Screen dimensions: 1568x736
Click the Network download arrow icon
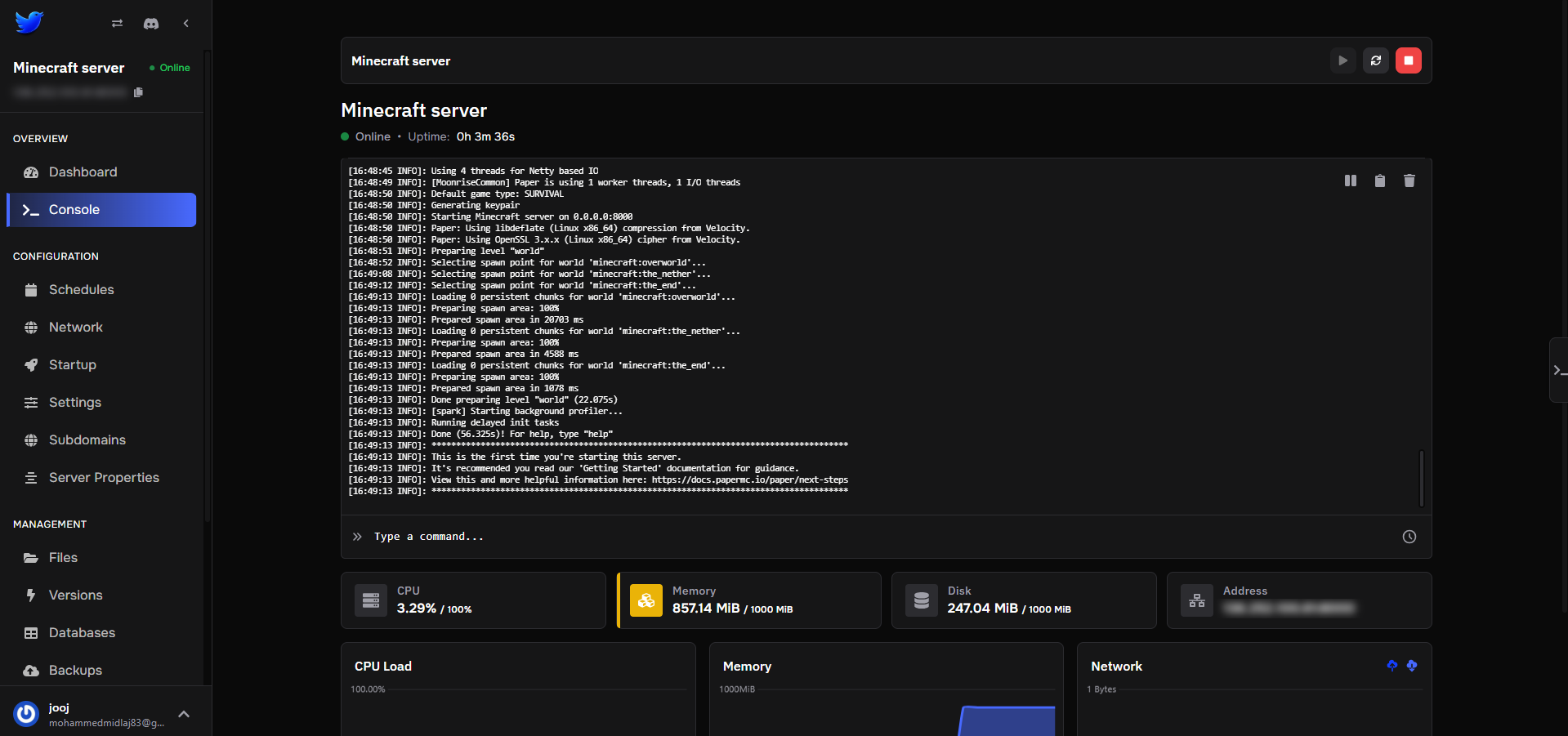pyautogui.click(x=1412, y=666)
